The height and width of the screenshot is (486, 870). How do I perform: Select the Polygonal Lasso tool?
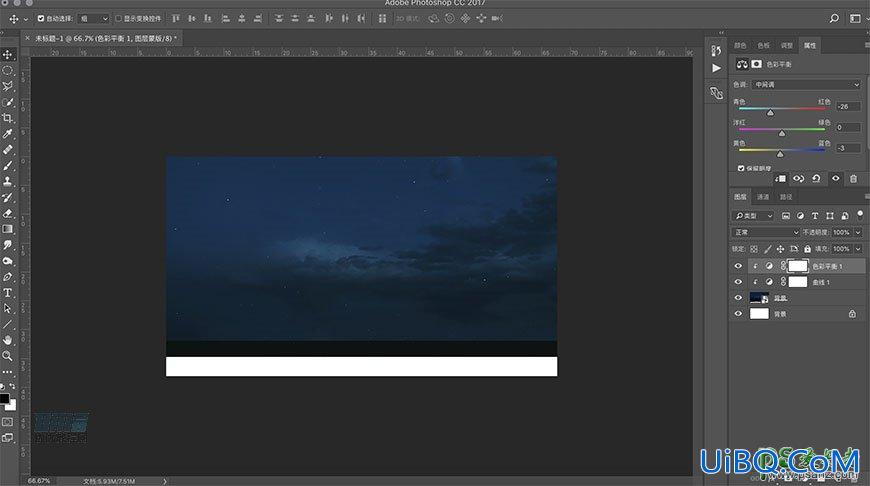tap(8, 86)
